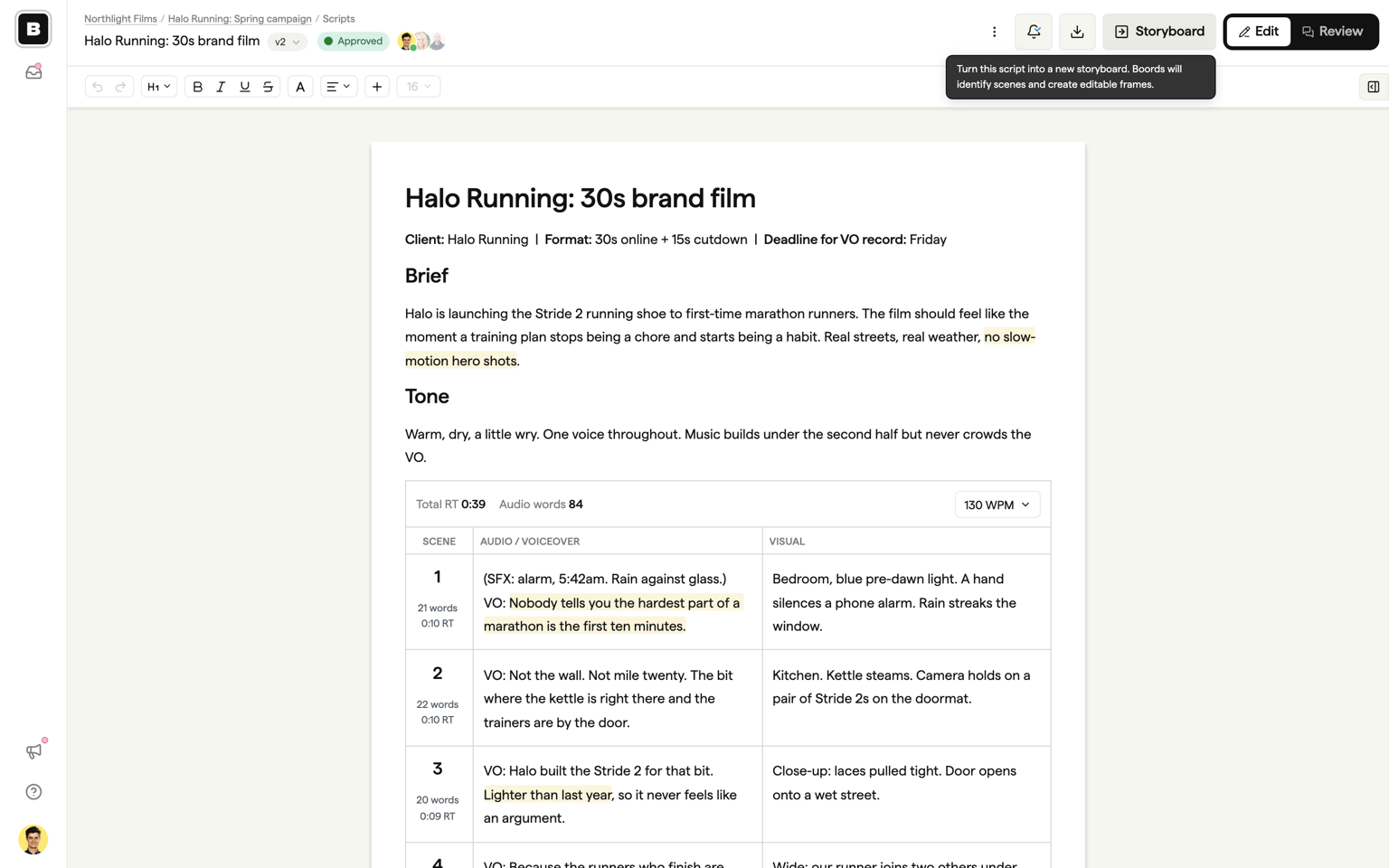
Task: Click scene 3 number cell
Action: coord(438,794)
